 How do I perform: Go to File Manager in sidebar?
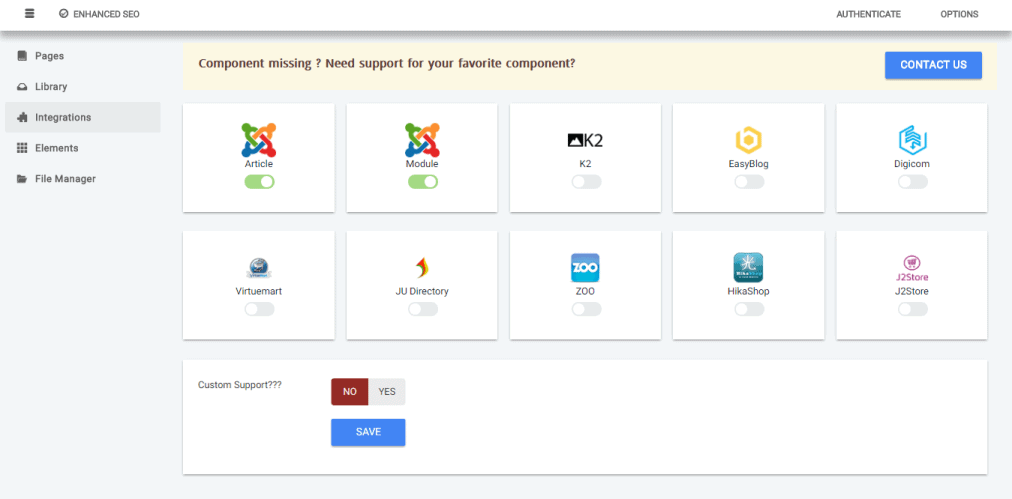pyautogui.click(x=65, y=179)
